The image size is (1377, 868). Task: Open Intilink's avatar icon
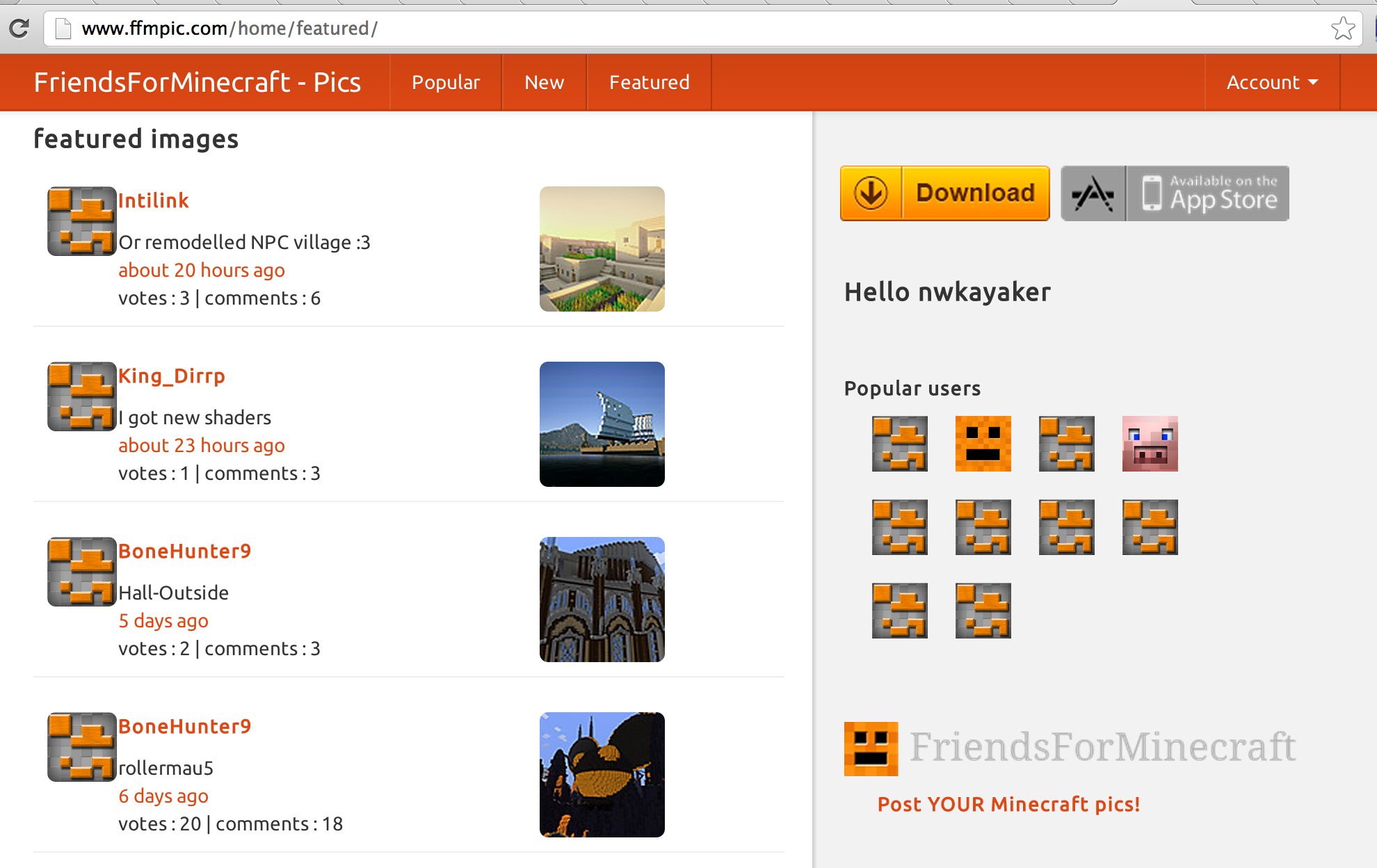[x=81, y=221]
